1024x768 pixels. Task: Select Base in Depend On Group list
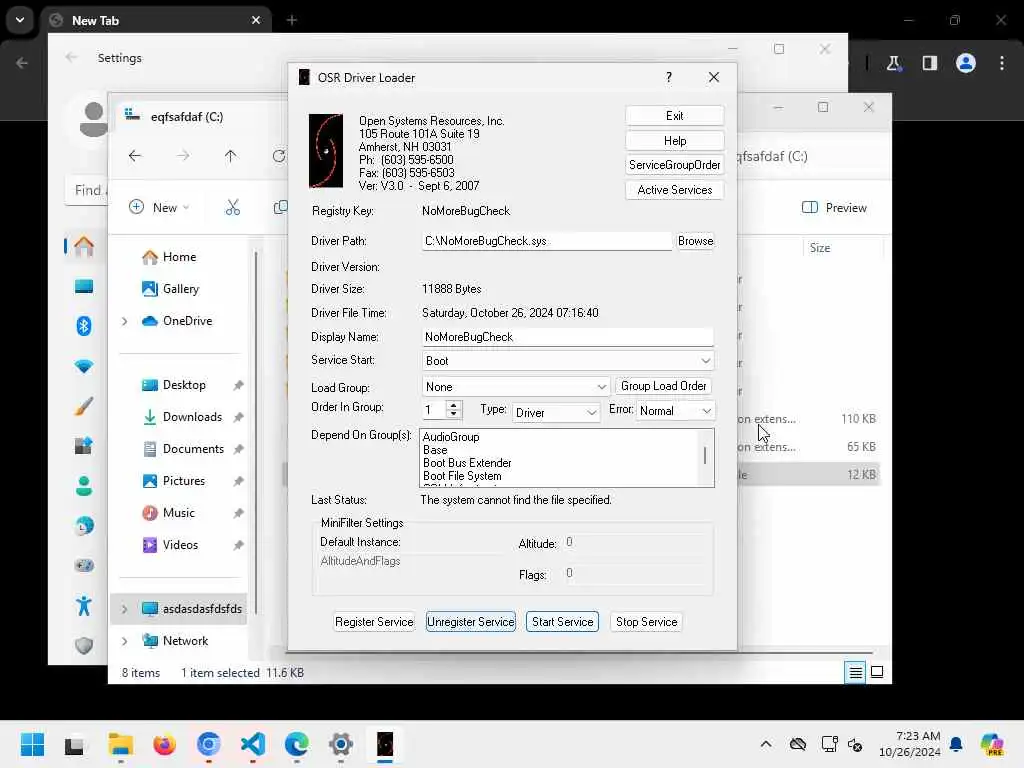pyautogui.click(x=435, y=450)
